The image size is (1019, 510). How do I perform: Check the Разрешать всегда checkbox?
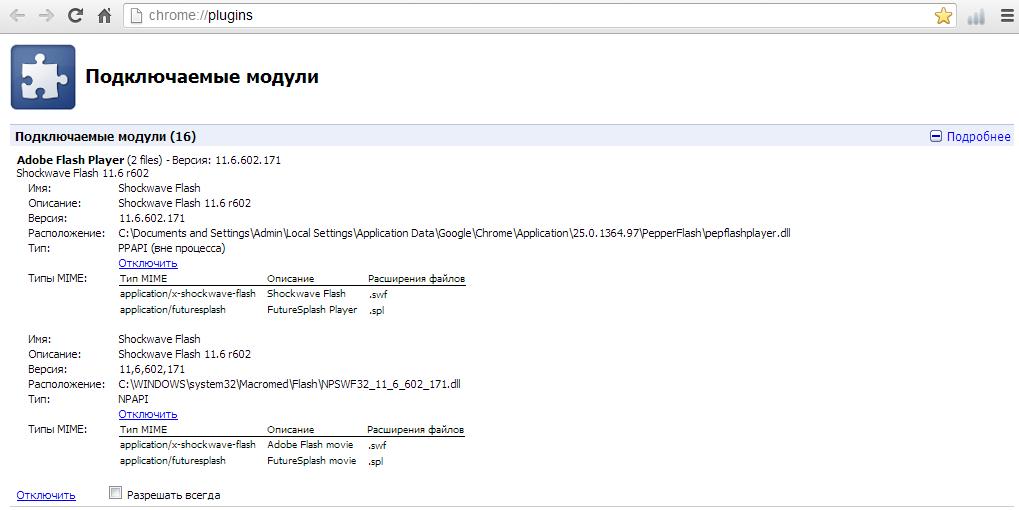pyautogui.click(x=115, y=493)
